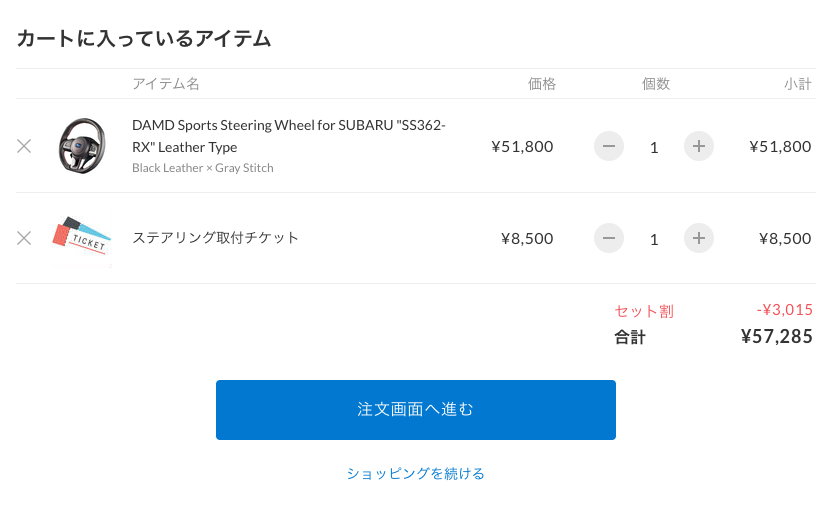Increase quantity of ステアリング取付チケット
Screen dimensions: 831x516
699,238
